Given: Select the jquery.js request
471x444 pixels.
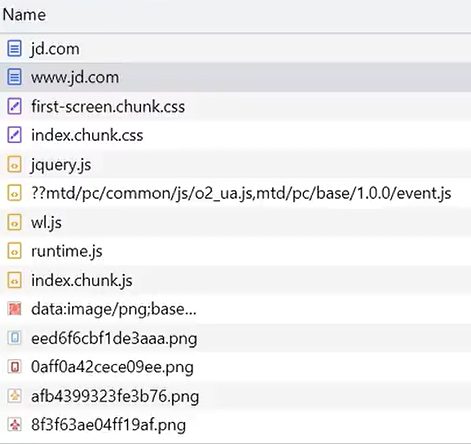Looking at the screenshot, I should coord(235,164).
